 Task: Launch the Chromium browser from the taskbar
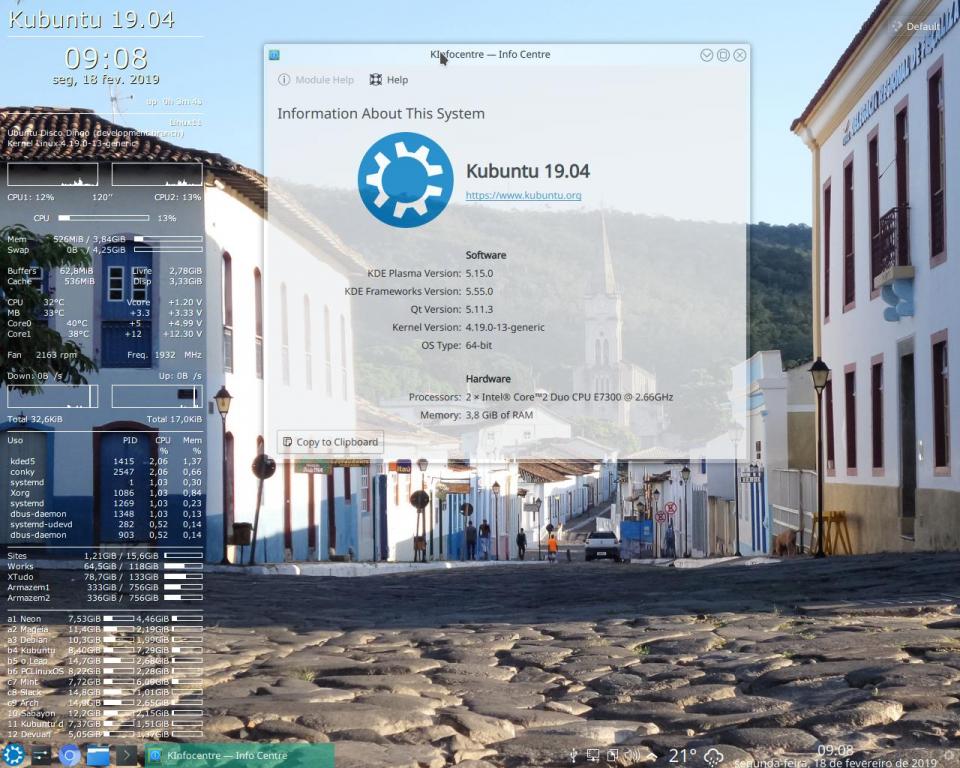(x=69, y=755)
